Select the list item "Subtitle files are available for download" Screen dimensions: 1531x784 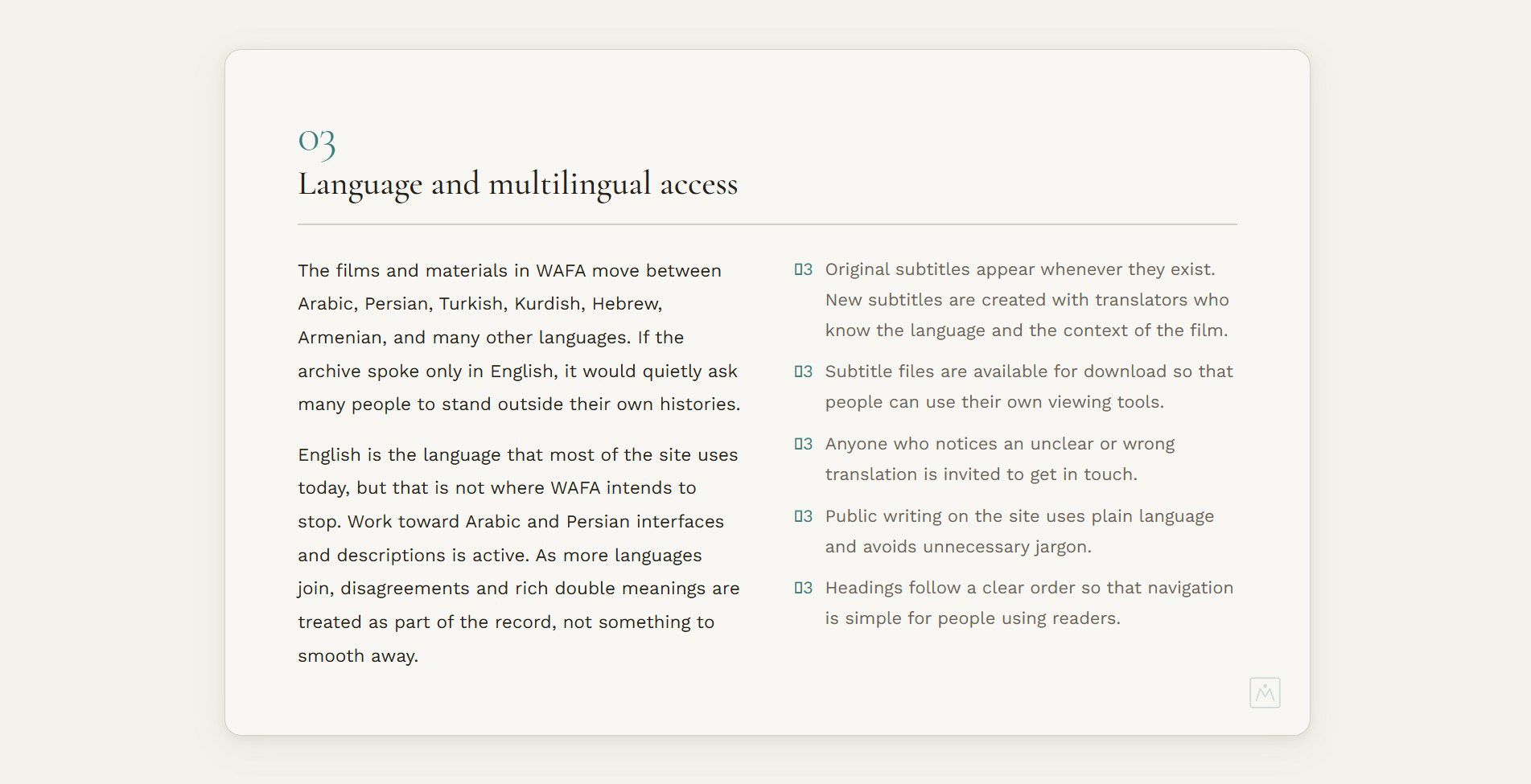click(1015, 387)
